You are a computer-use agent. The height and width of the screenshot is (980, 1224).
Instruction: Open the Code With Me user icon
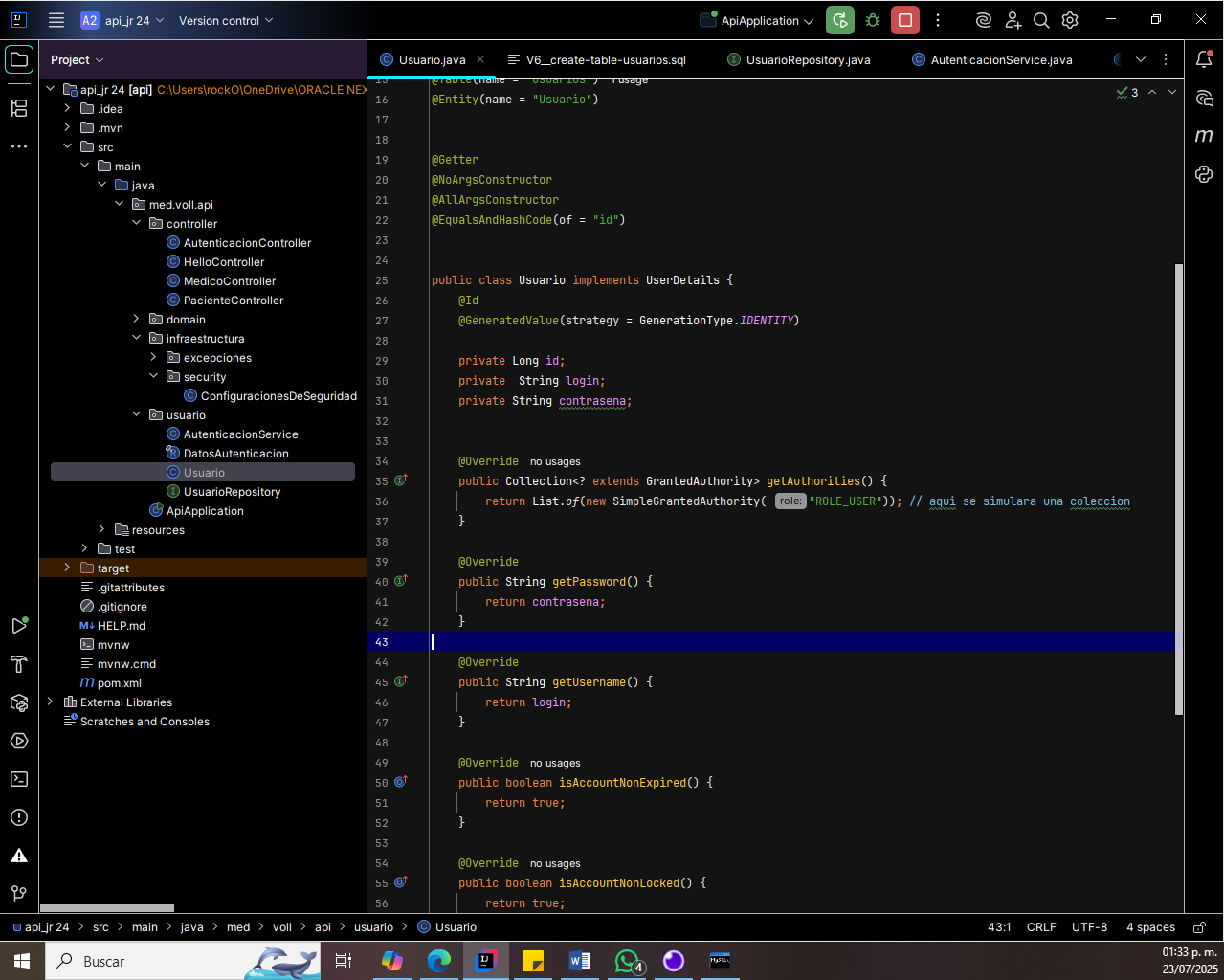pos(1013,20)
